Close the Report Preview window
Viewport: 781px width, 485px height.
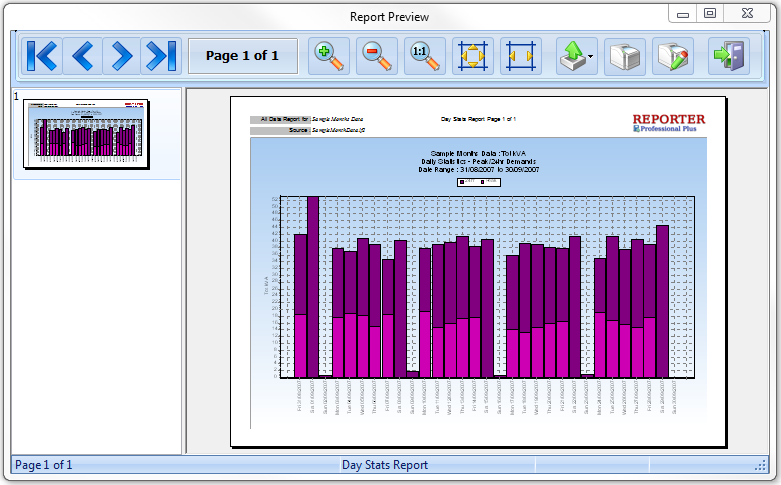(x=747, y=13)
